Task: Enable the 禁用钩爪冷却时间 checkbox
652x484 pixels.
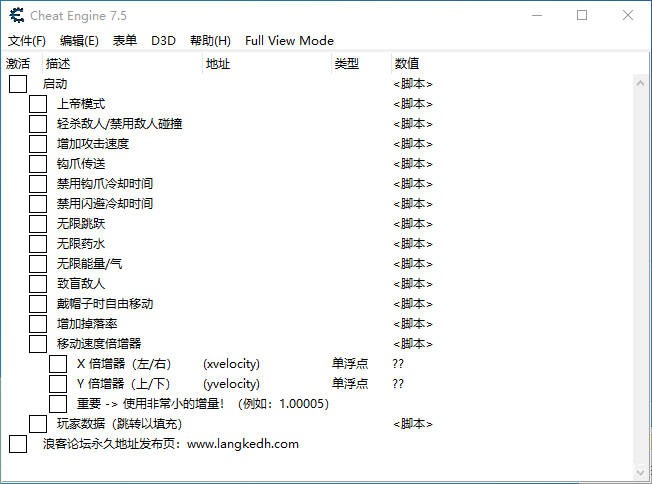Action: pos(38,183)
